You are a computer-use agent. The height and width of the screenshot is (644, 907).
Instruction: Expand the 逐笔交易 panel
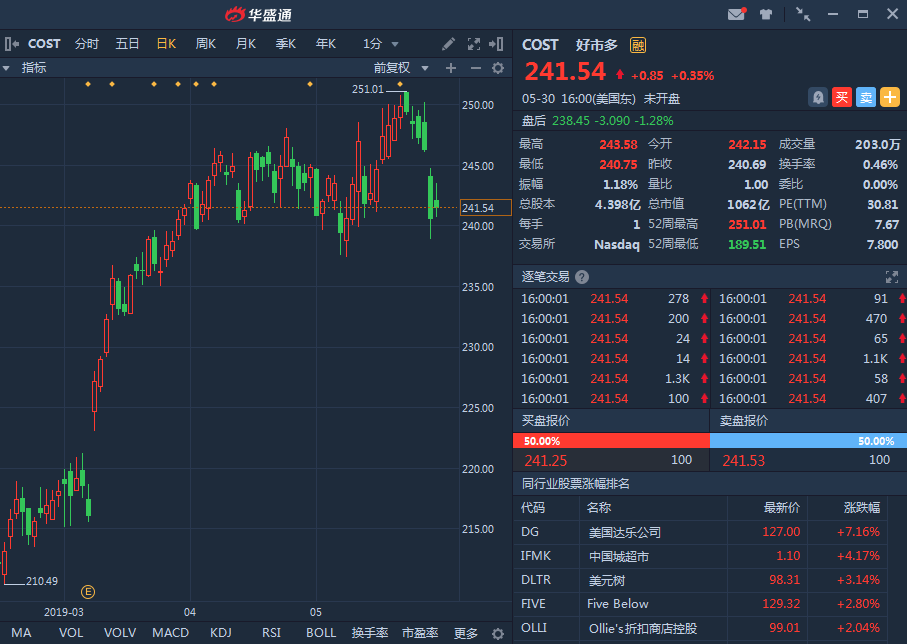tap(891, 277)
